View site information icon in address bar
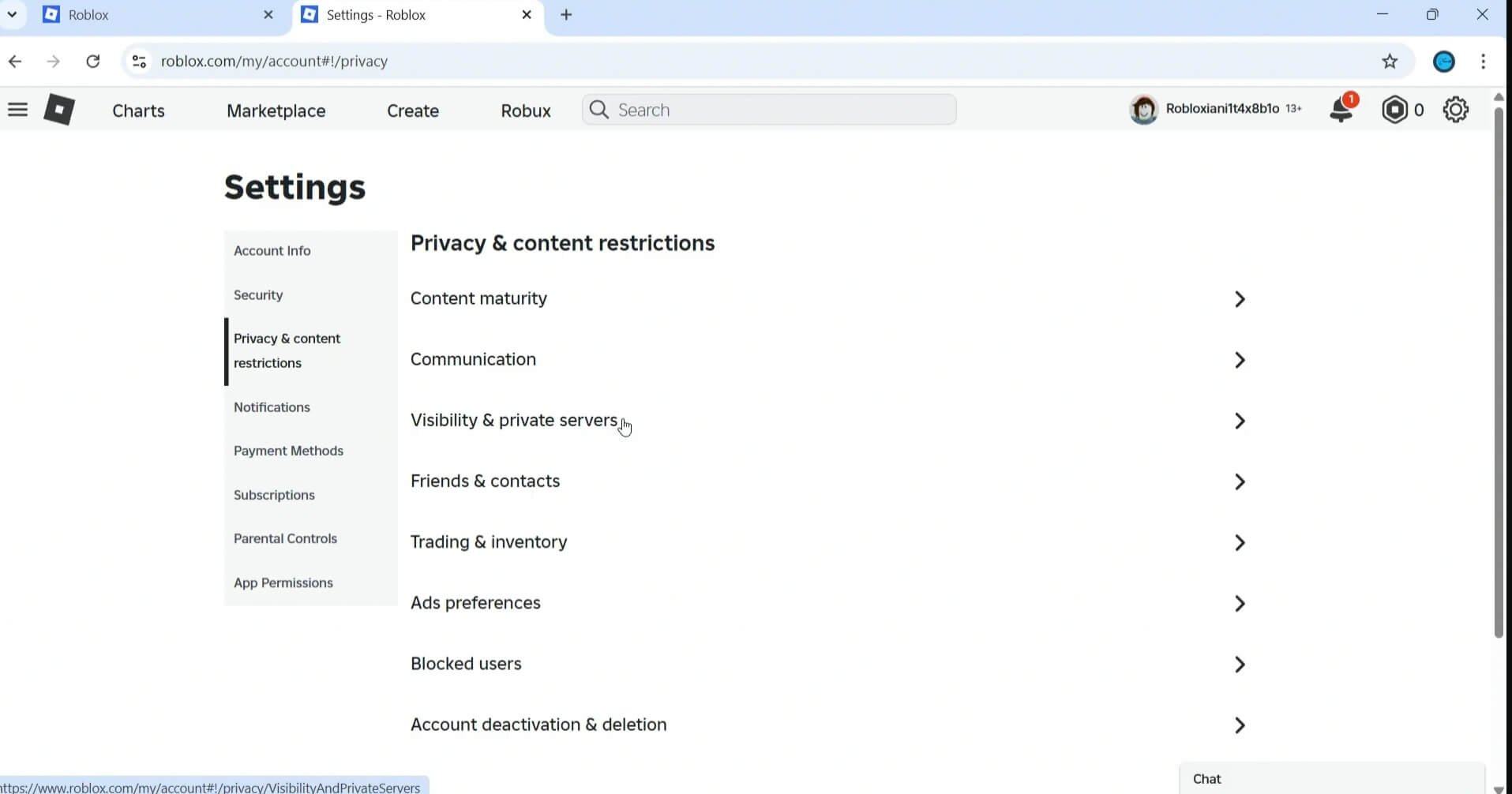This screenshot has height=794, width=1512. pos(139,61)
